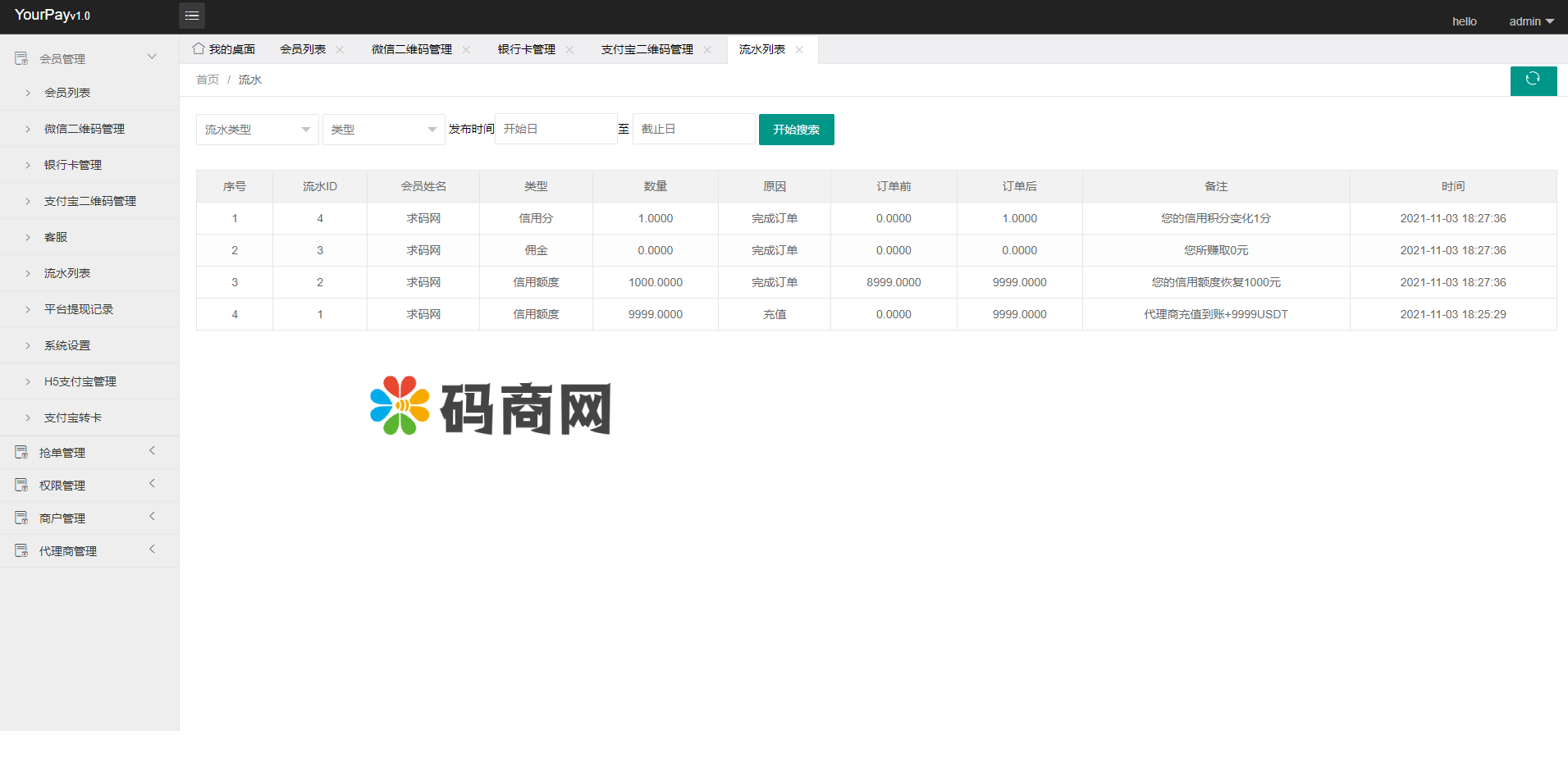This screenshot has width=1568, height=762.
Task: Click the hamburger menu toggle icon
Action: coord(192,16)
